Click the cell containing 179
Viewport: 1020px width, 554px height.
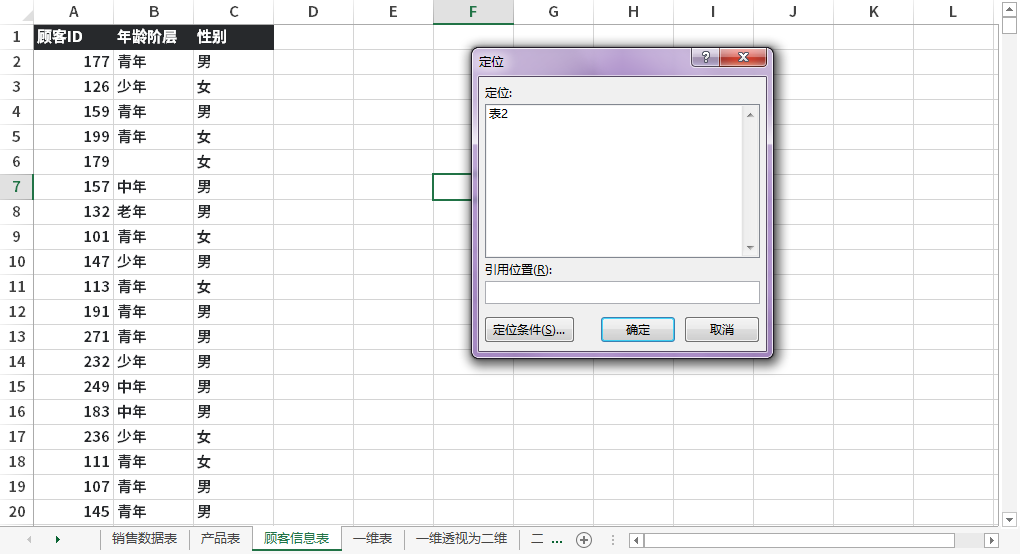[x=74, y=162]
